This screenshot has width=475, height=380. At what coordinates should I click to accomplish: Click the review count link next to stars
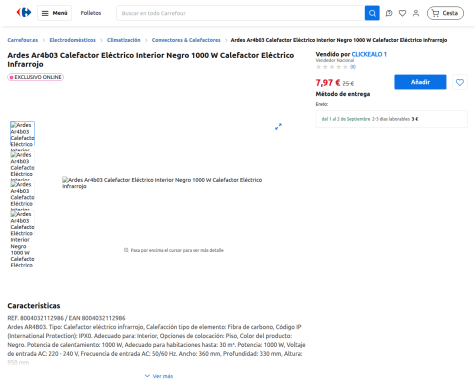coord(353,67)
